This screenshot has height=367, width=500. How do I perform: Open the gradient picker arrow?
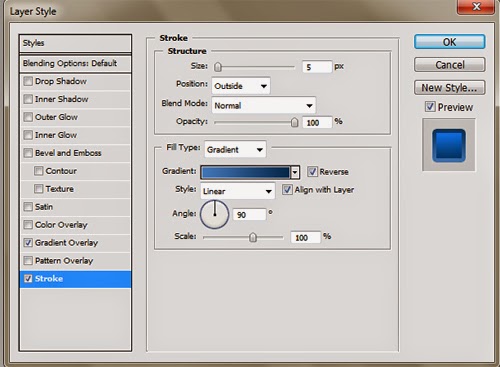pos(295,172)
